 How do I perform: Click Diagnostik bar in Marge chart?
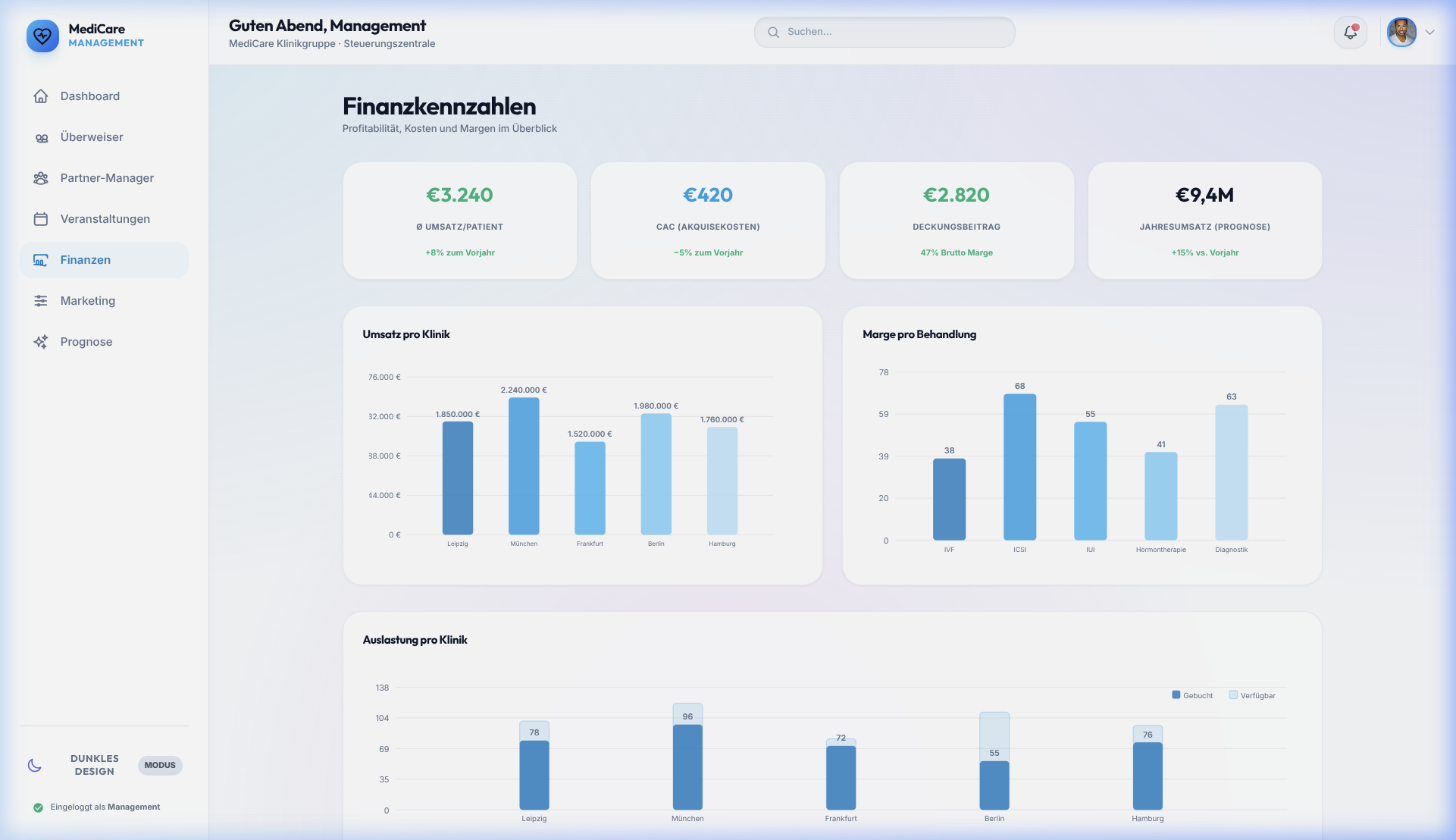(1232, 472)
